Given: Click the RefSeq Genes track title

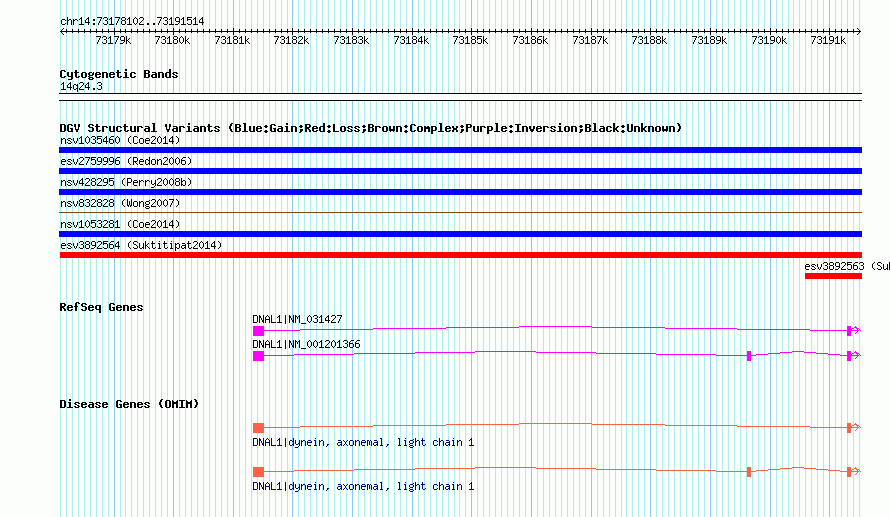Looking at the screenshot, I should pyautogui.click(x=101, y=308).
